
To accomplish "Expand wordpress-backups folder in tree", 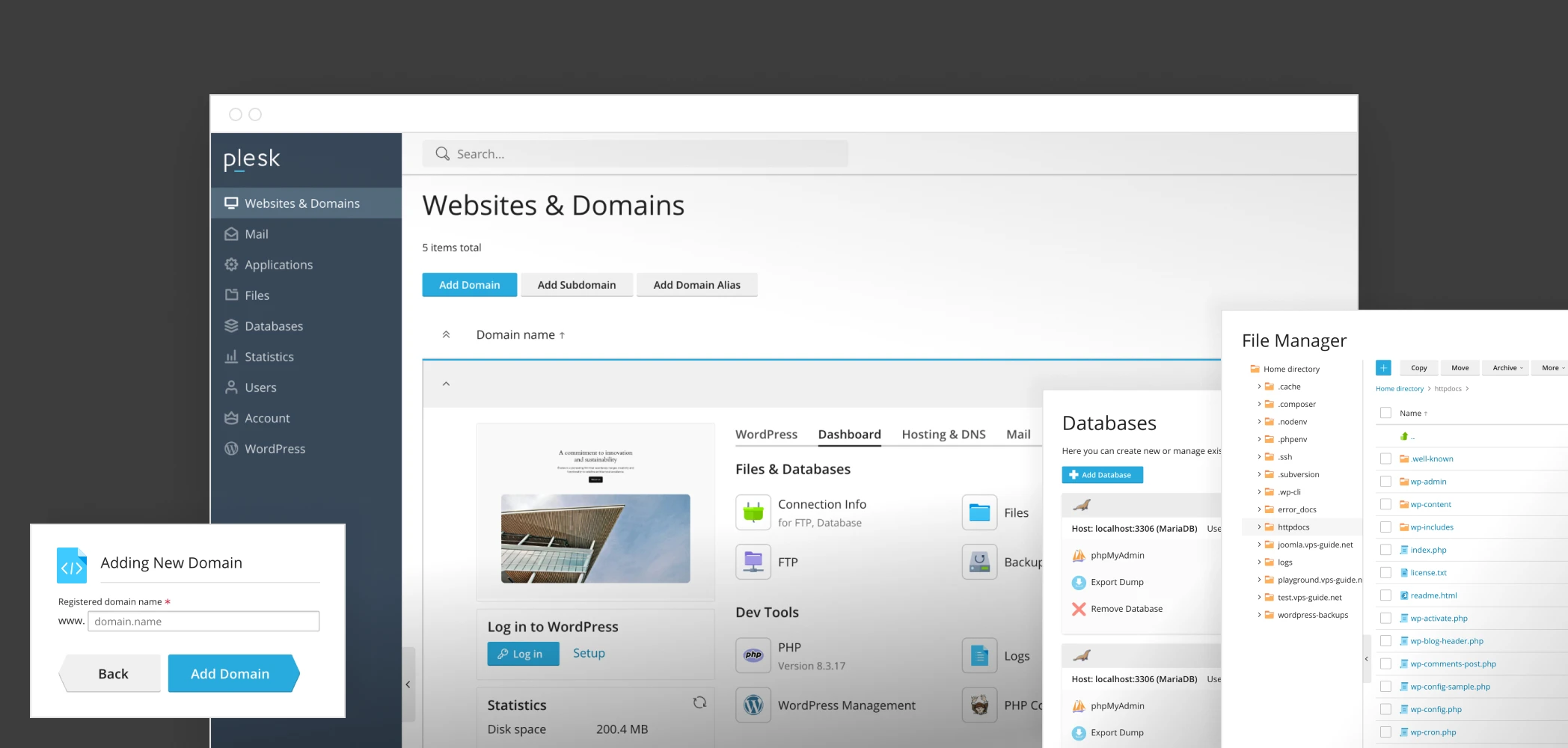I will [1259, 615].
